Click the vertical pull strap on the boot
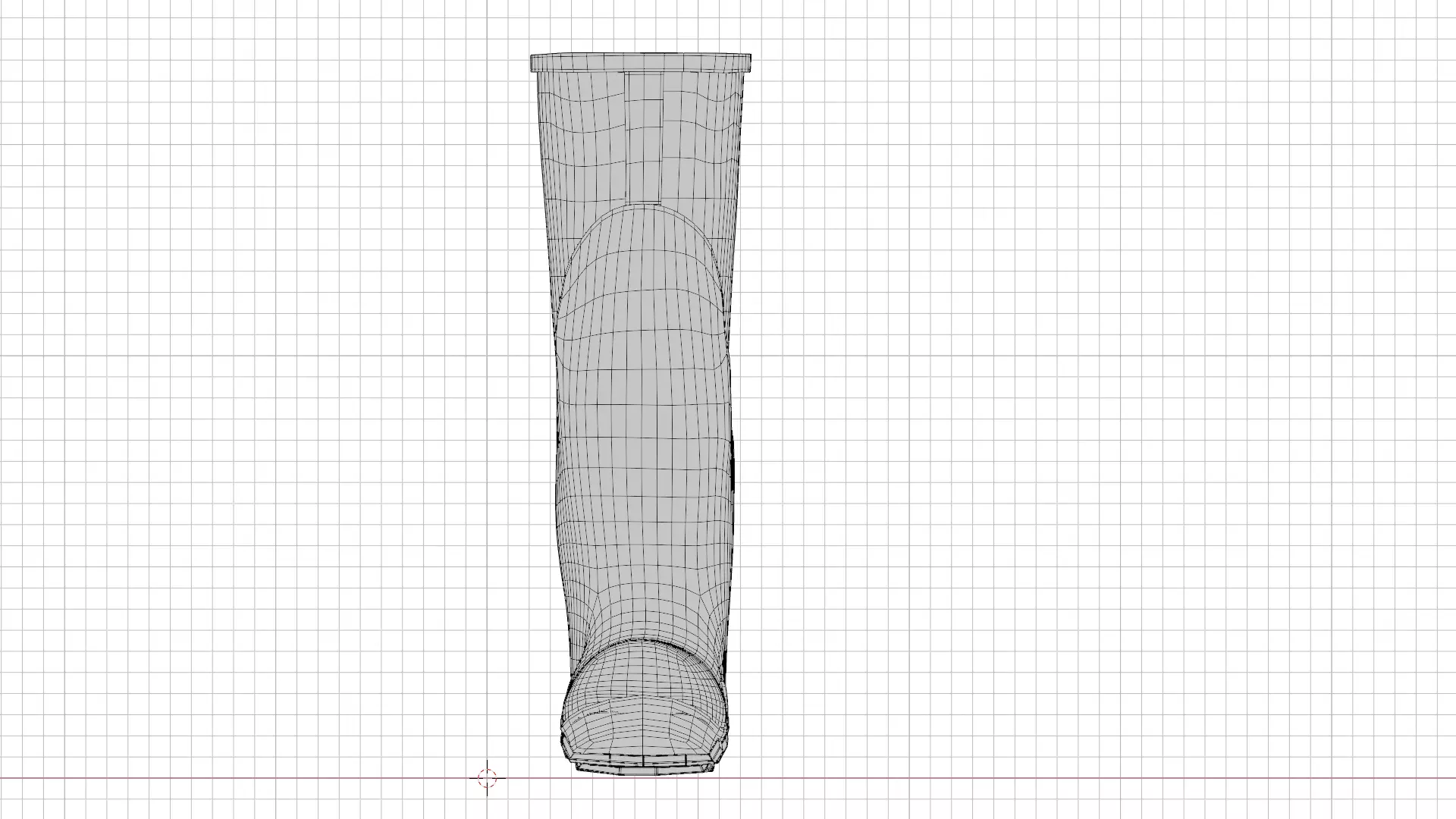 [645, 136]
